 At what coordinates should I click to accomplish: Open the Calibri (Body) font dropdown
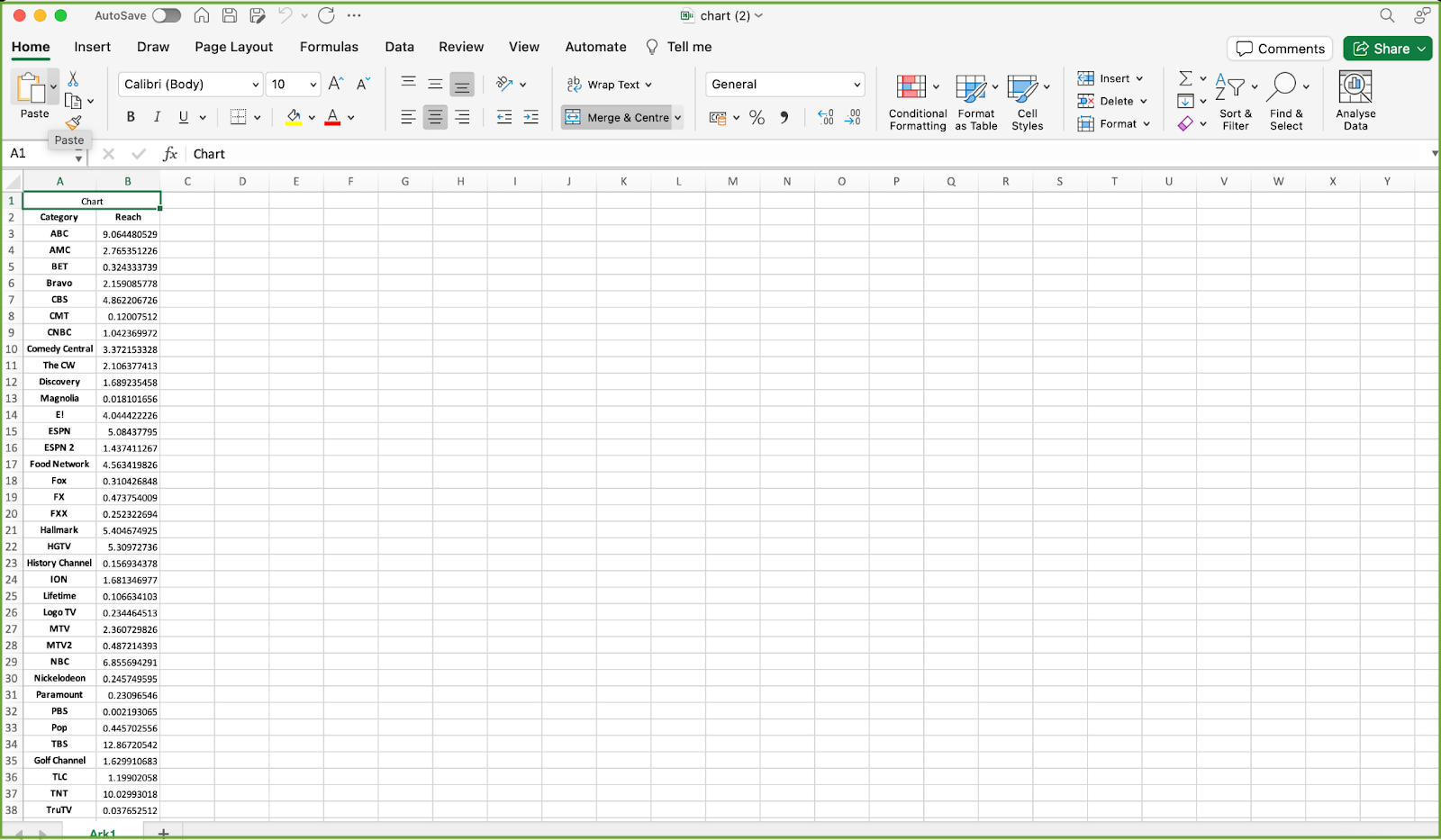tap(255, 85)
